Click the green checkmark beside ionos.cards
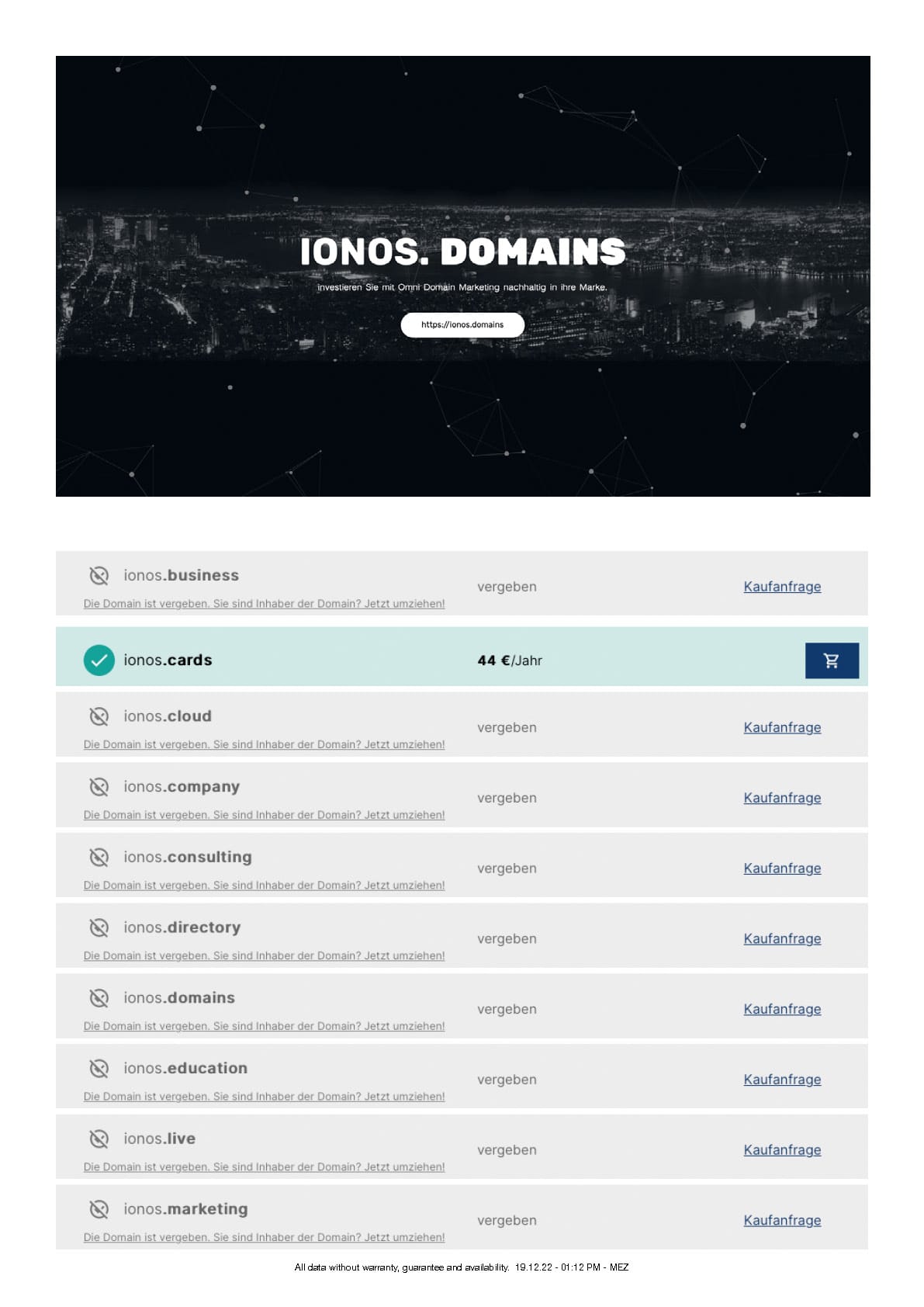 [x=99, y=660]
